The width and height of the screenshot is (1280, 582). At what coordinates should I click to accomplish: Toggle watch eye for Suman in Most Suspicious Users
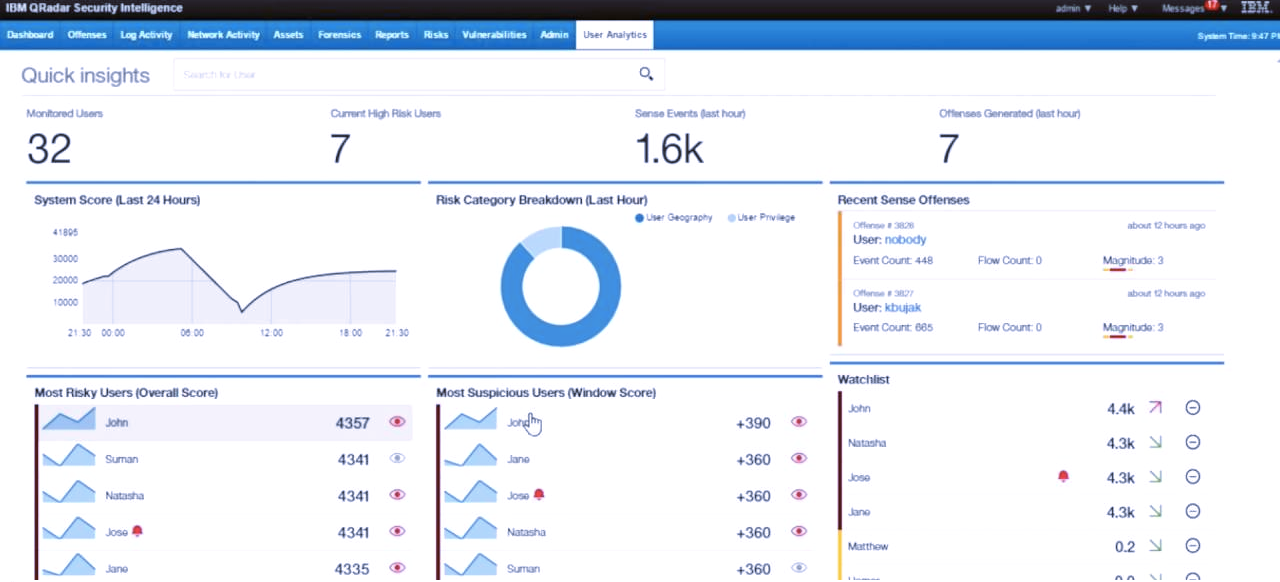pos(798,568)
